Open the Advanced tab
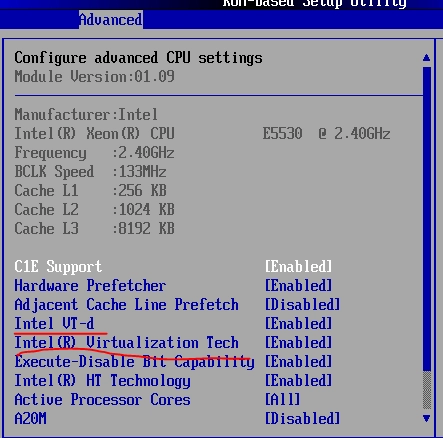Screen dimensions: 443x438 coord(111,20)
